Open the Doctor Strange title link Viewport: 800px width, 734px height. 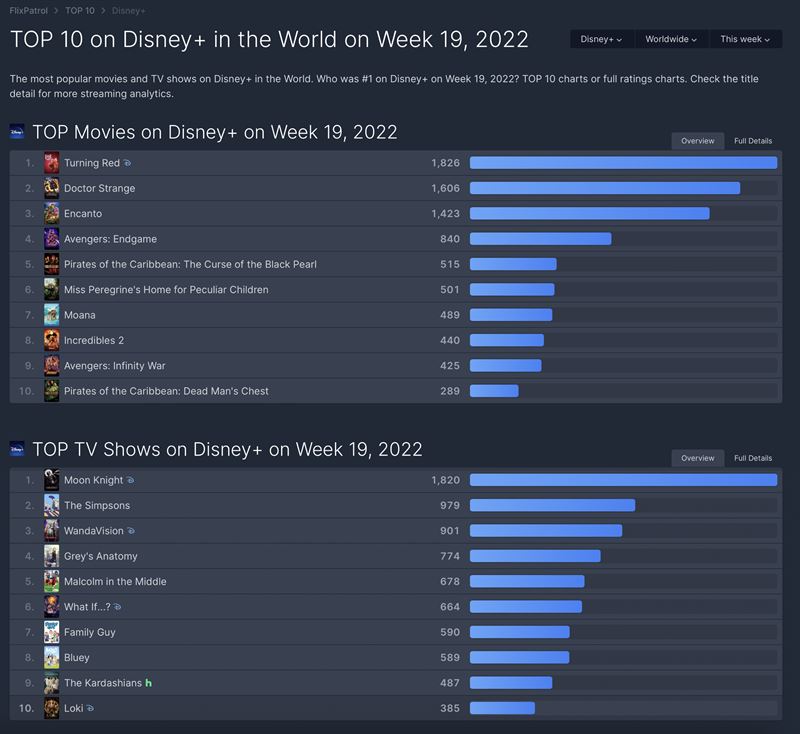tap(99, 188)
